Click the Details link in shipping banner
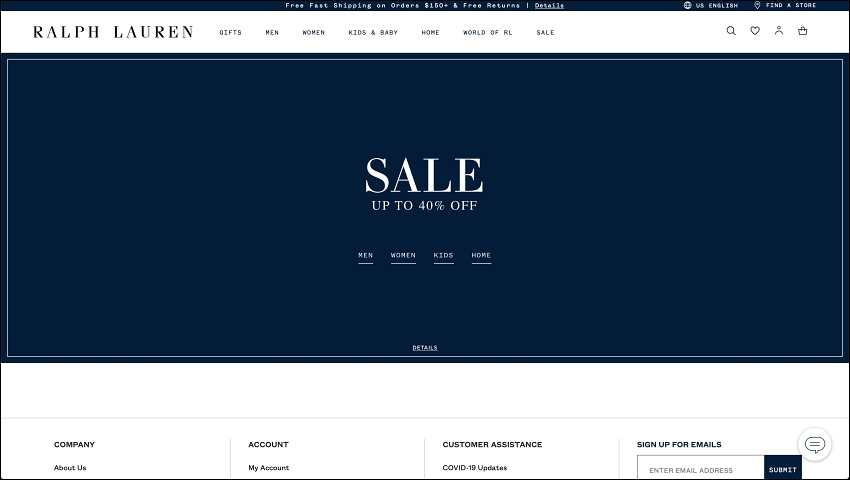 pyautogui.click(x=549, y=5)
